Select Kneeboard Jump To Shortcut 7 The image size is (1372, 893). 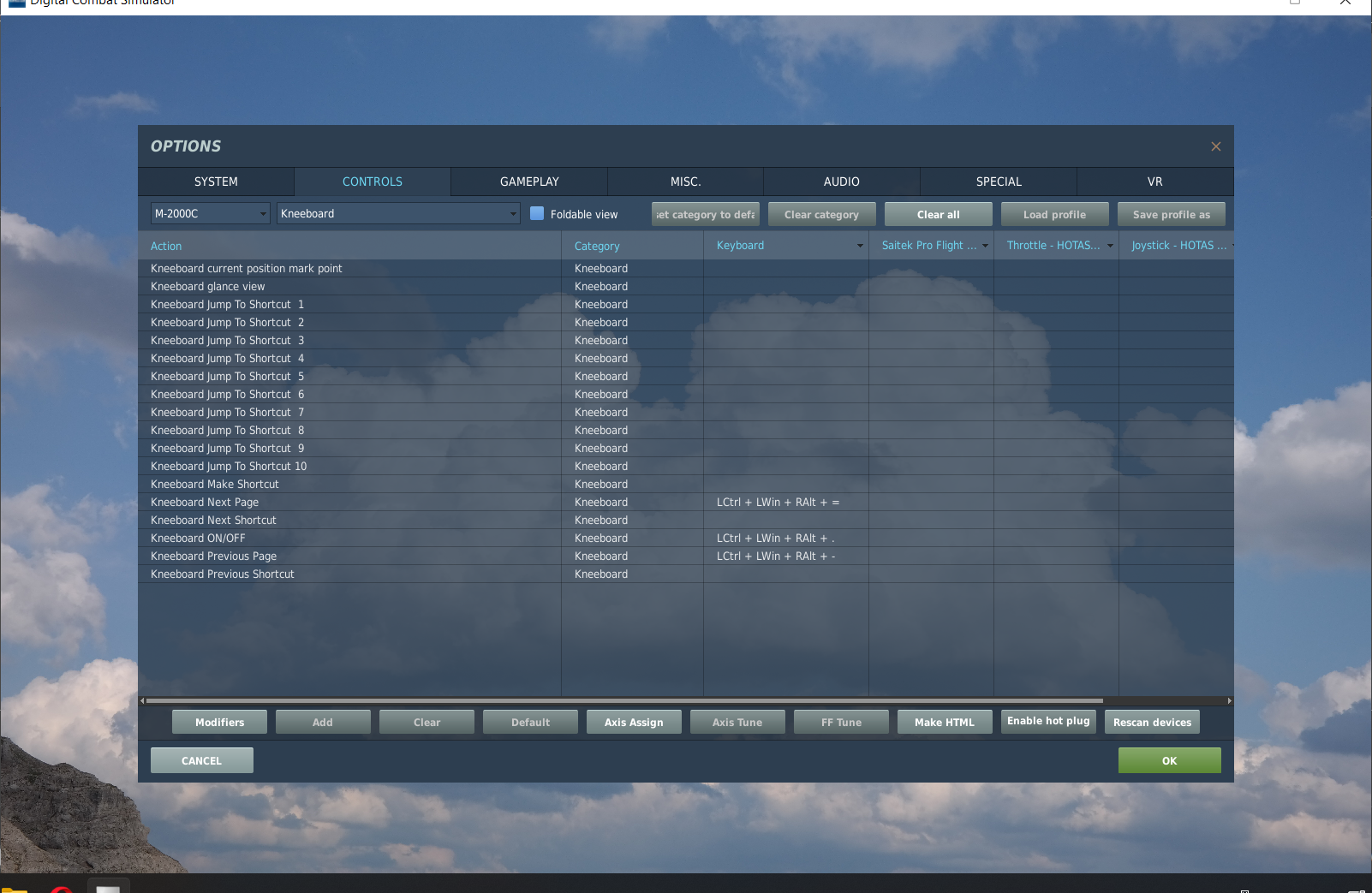686,413
